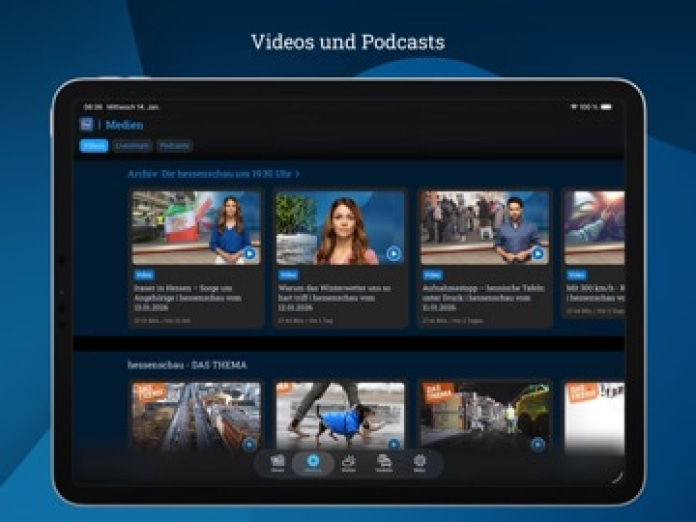Tap the Wi-Fi status icon

pyautogui.click(x=573, y=107)
